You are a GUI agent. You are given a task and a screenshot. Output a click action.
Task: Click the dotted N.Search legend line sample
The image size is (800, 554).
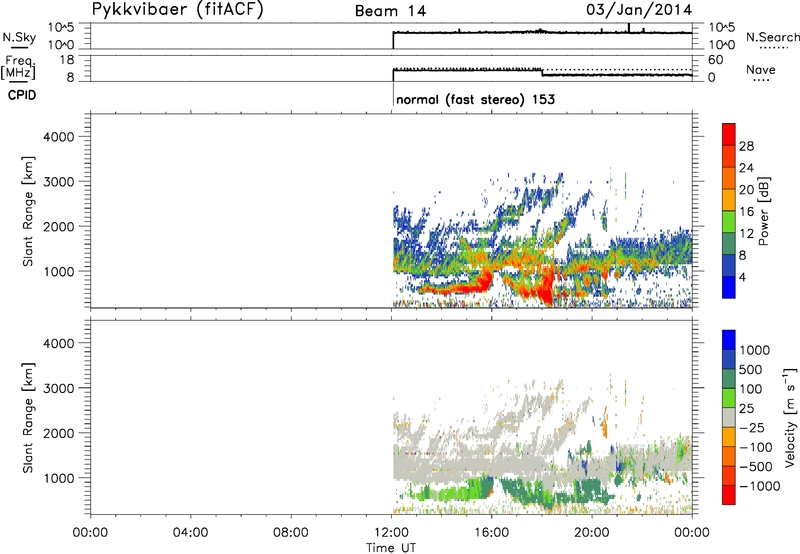click(x=774, y=48)
